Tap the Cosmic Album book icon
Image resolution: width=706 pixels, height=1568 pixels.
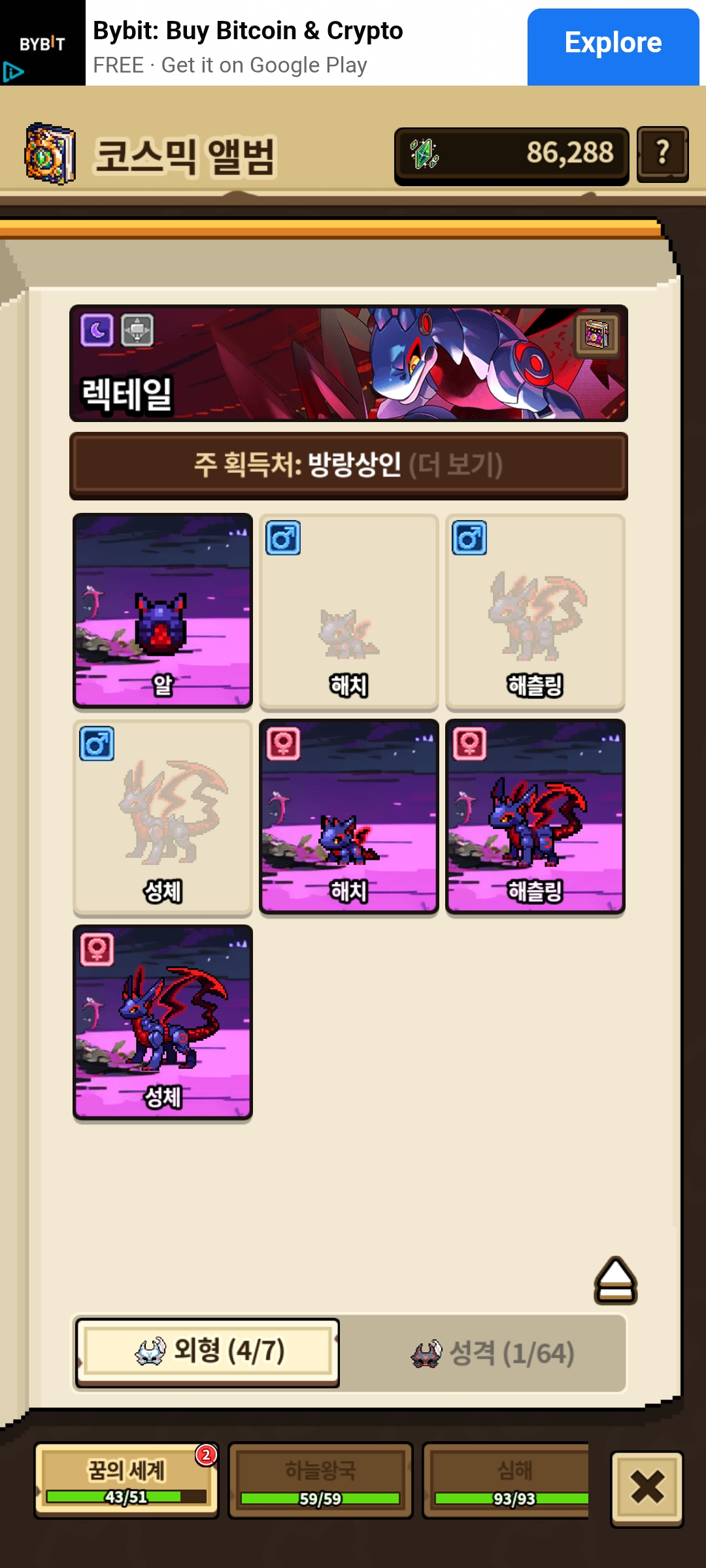[50, 154]
